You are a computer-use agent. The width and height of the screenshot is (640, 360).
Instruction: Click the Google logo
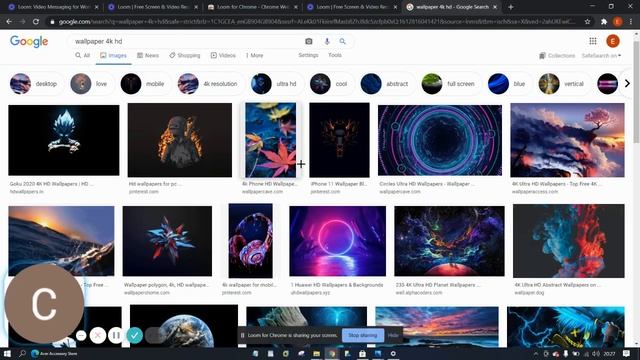[x=29, y=41]
